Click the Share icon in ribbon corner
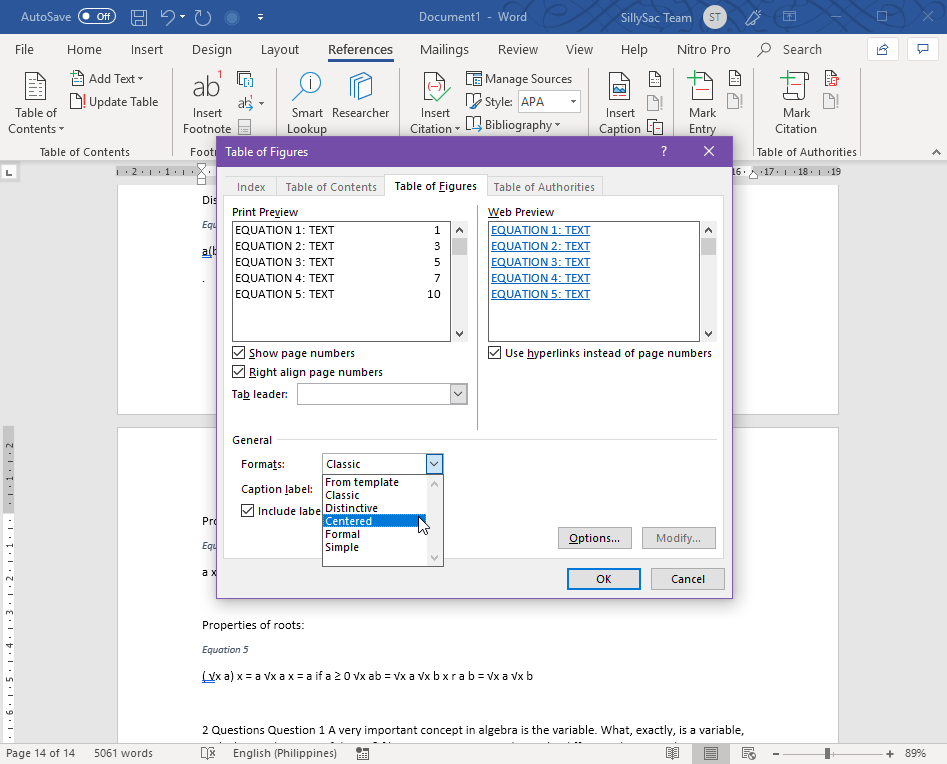The height and width of the screenshot is (764, 947). click(882, 50)
